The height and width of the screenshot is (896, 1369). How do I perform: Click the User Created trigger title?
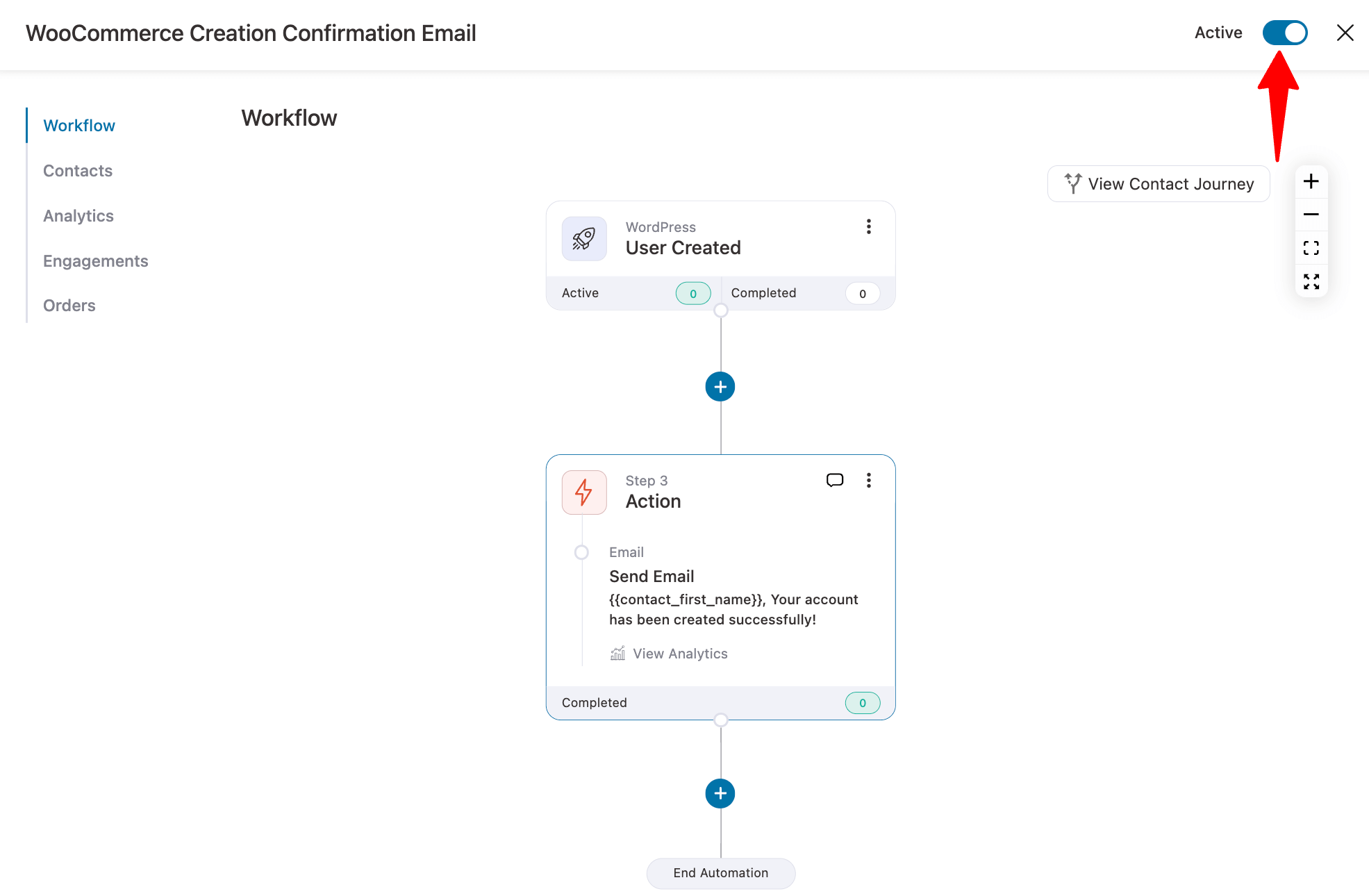coord(683,248)
